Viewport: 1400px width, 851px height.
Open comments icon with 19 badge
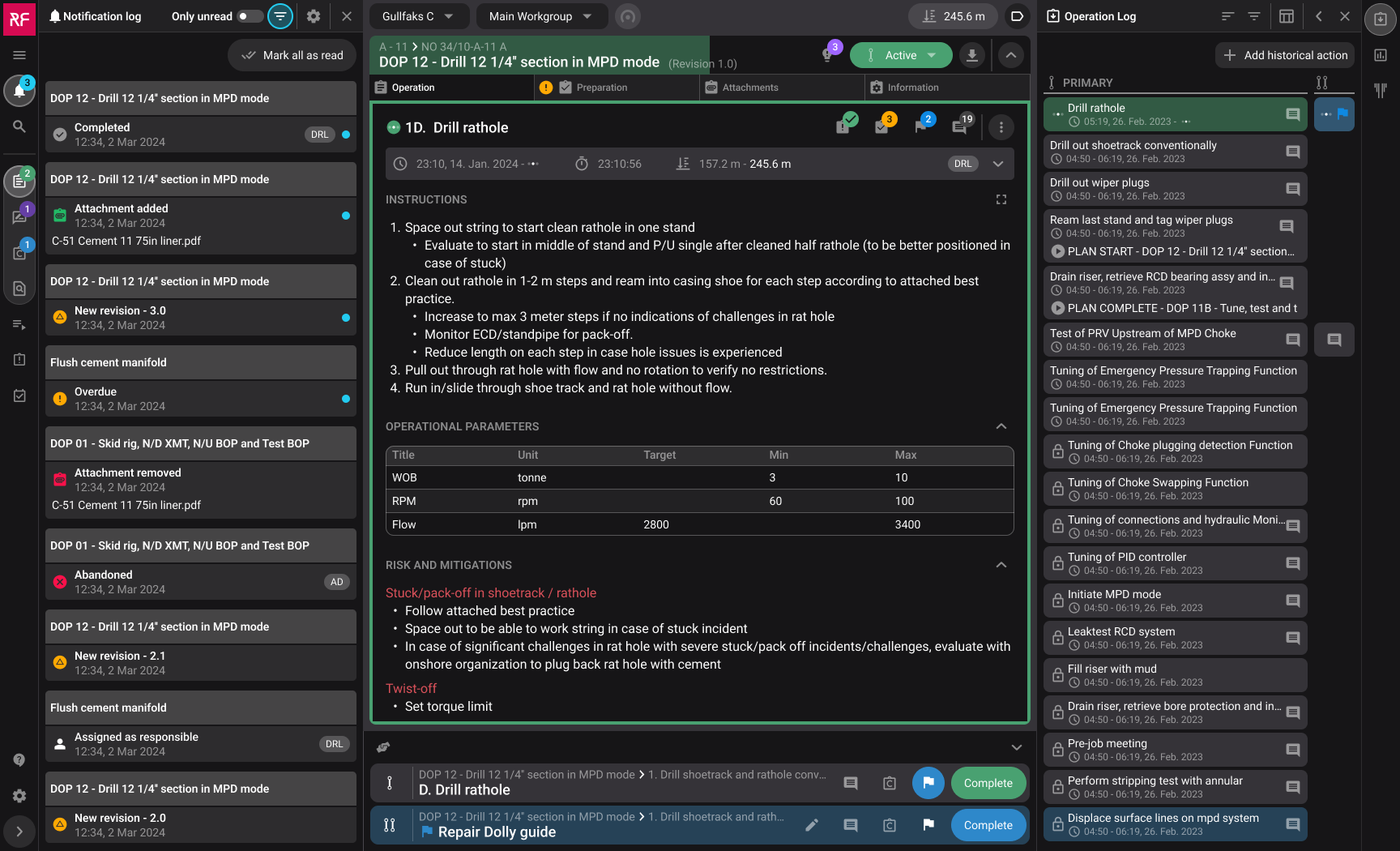[x=960, y=126]
